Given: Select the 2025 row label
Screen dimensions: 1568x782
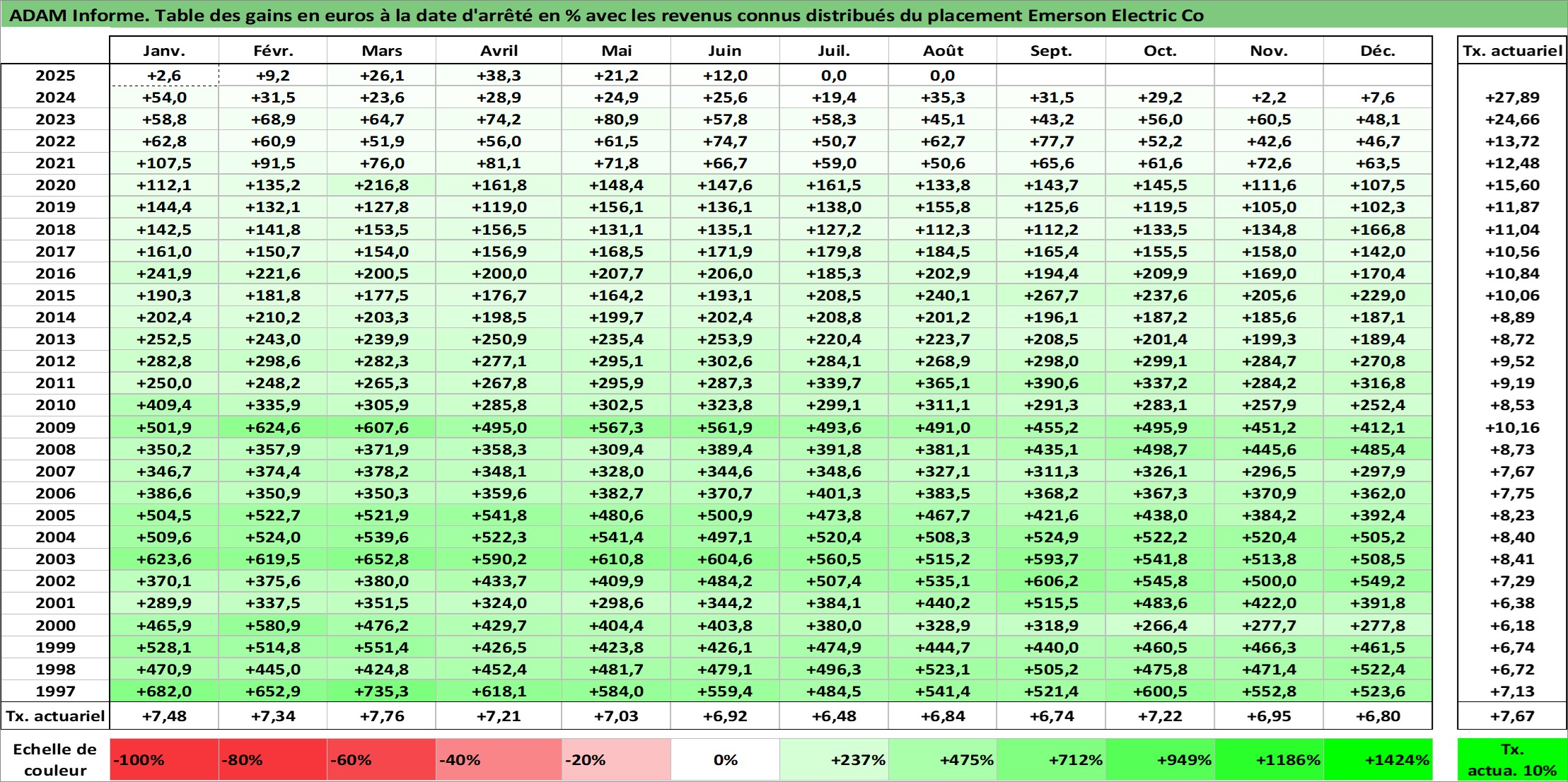Looking at the screenshot, I should pyautogui.click(x=55, y=76).
